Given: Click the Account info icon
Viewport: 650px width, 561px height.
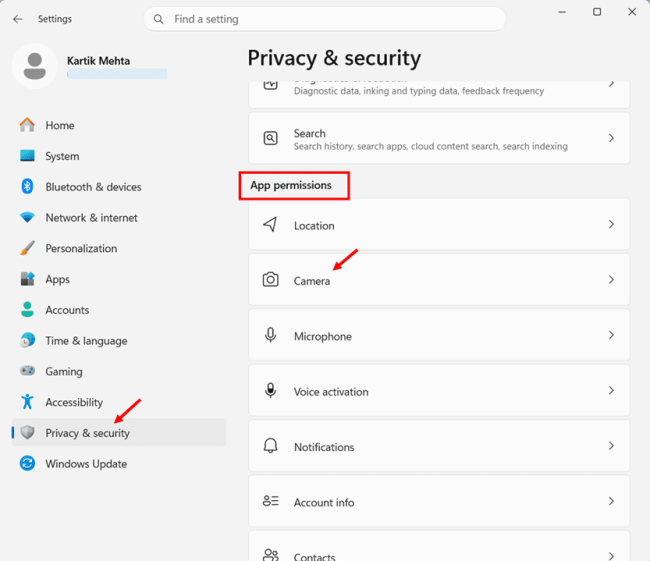Looking at the screenshot, I should point(270,501).
